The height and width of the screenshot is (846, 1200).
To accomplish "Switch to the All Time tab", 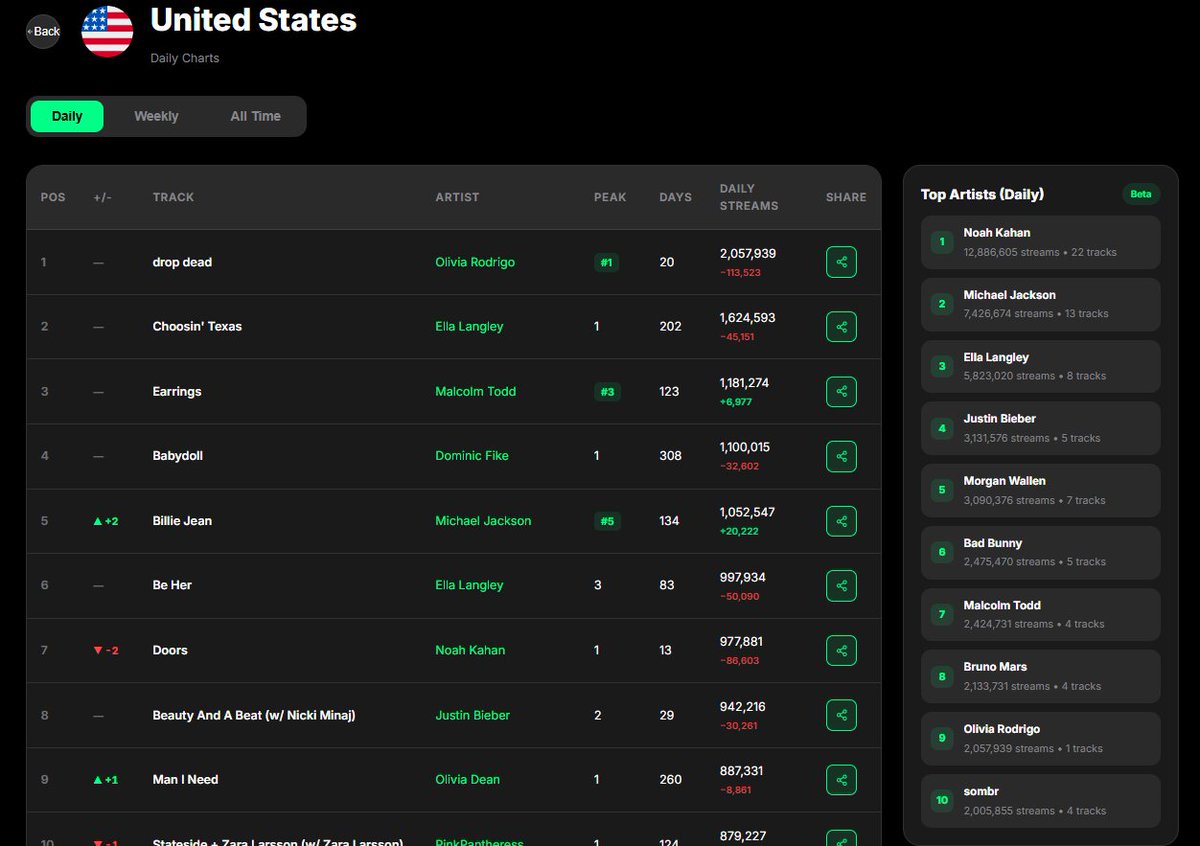I will pos(255,116).
